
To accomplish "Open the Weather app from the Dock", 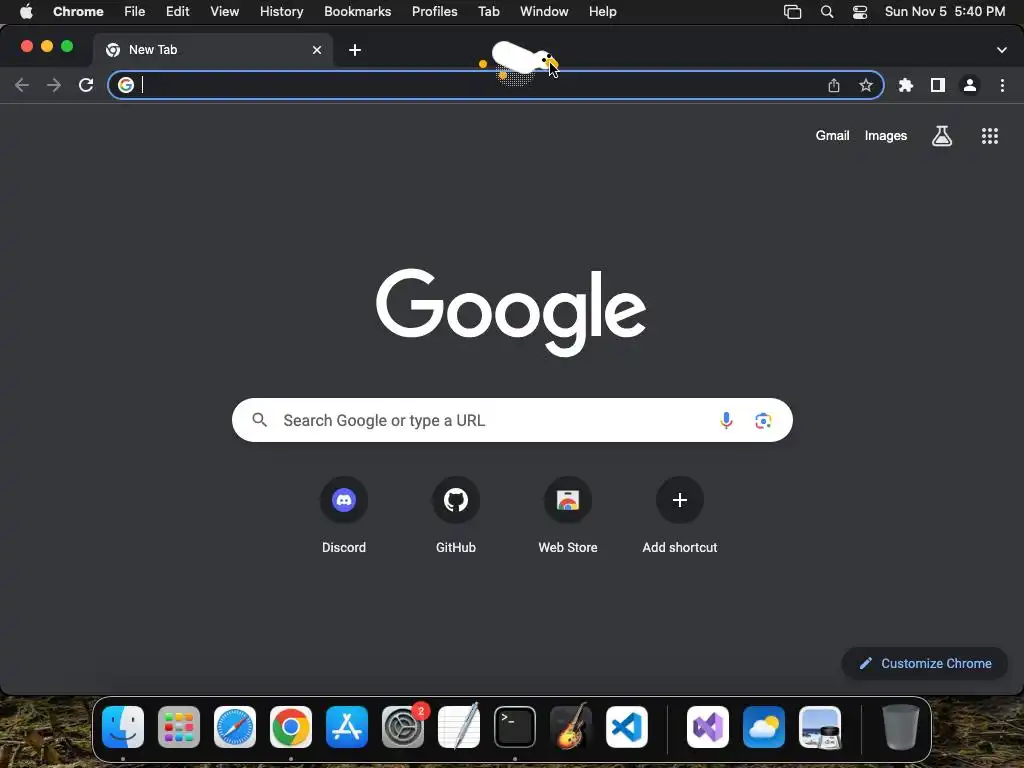I will [763, 726].
